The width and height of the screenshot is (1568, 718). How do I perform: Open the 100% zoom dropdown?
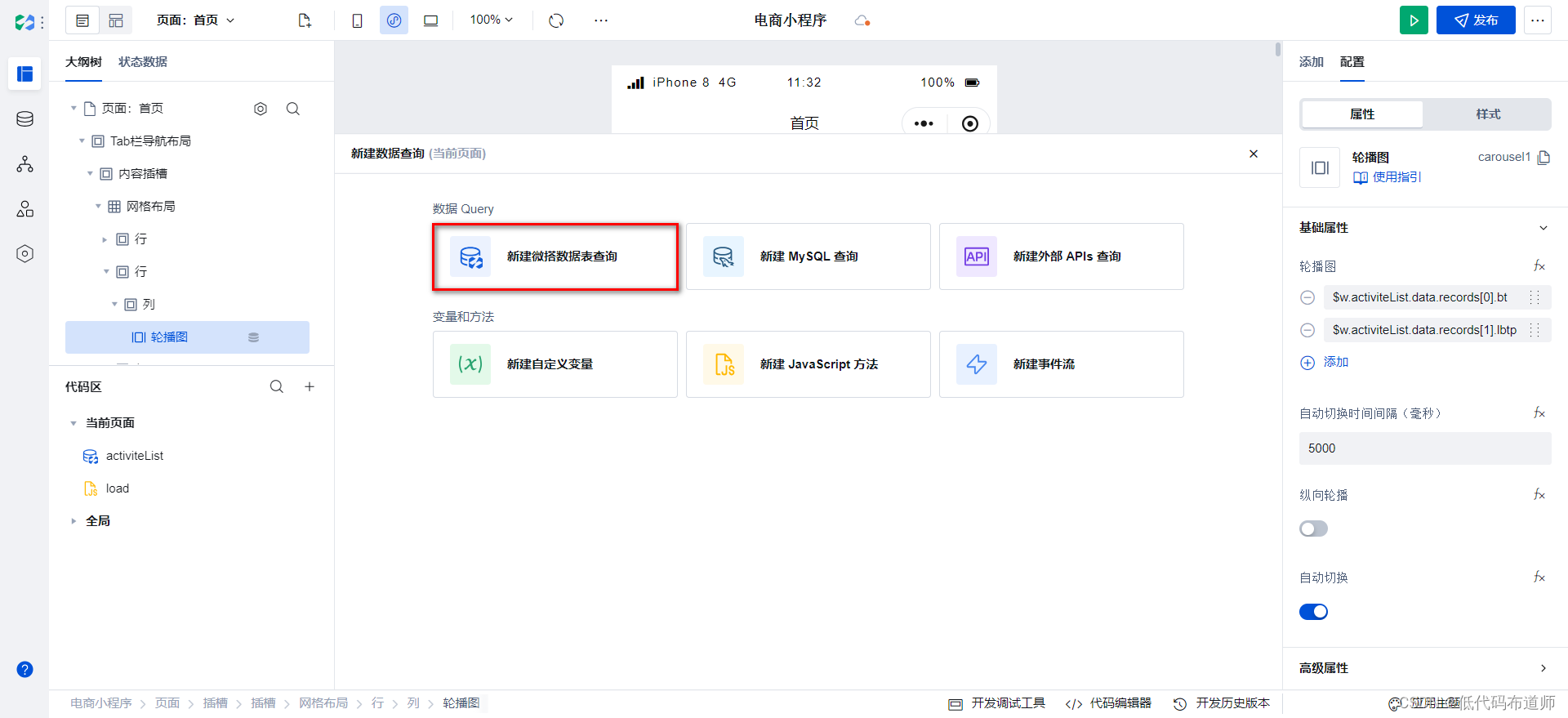click(x=492, y=20)
